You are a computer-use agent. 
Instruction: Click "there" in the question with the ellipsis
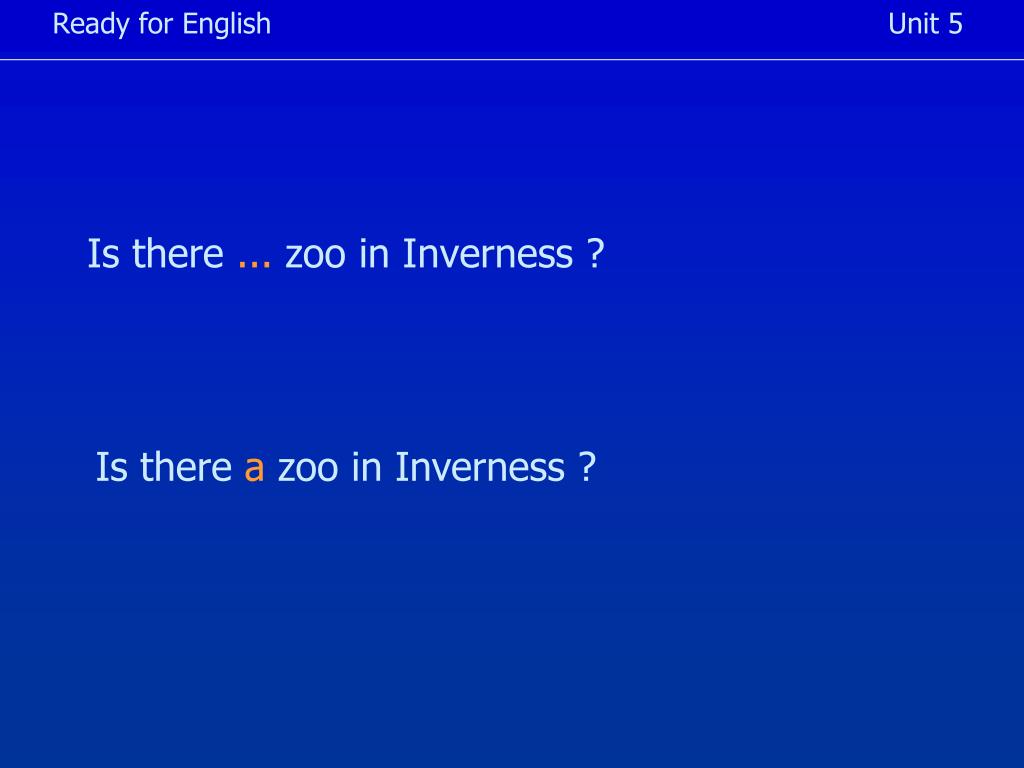pos(178,253)
